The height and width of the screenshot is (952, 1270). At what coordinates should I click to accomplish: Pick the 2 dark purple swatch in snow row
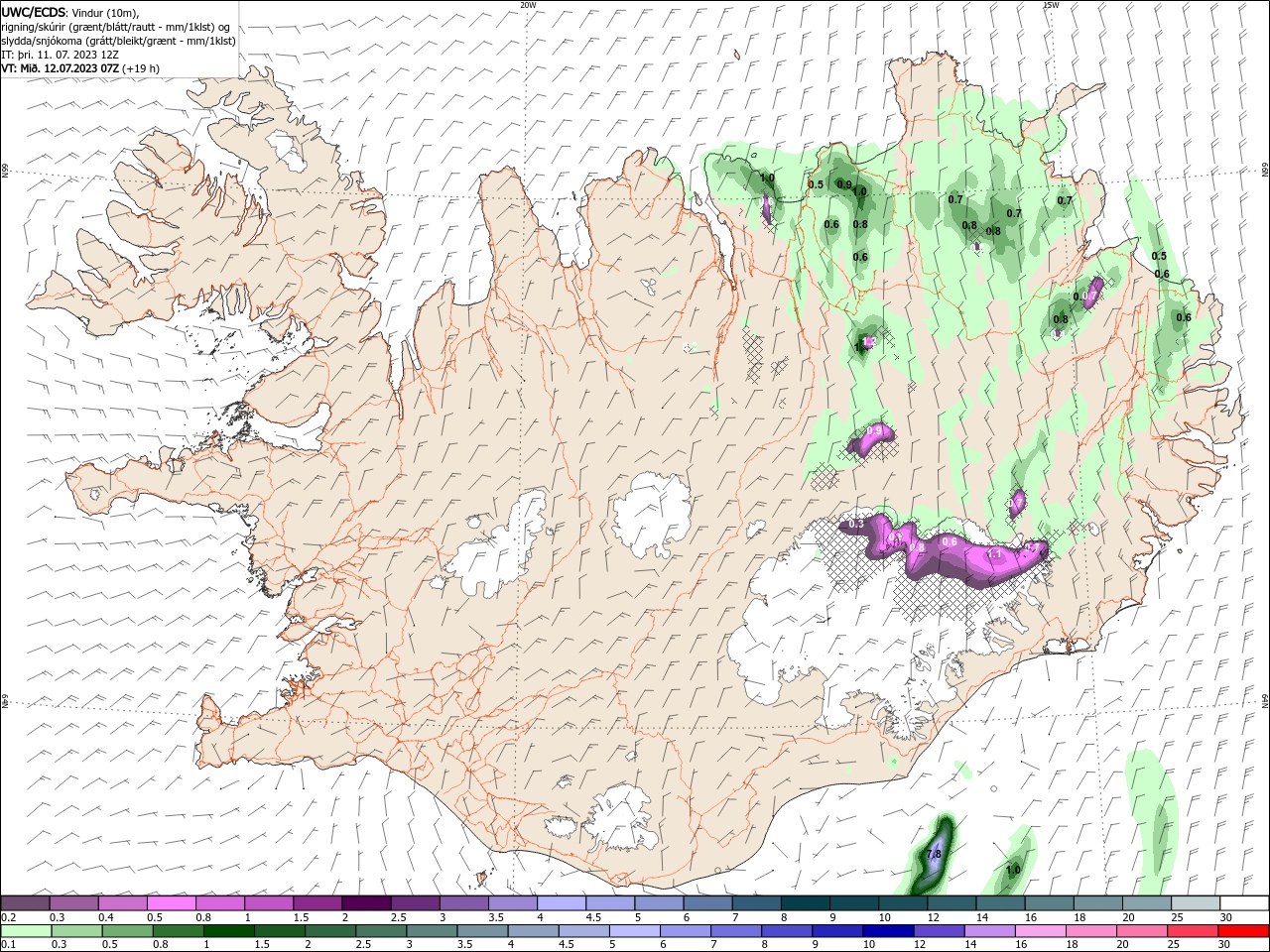point(365,903)
